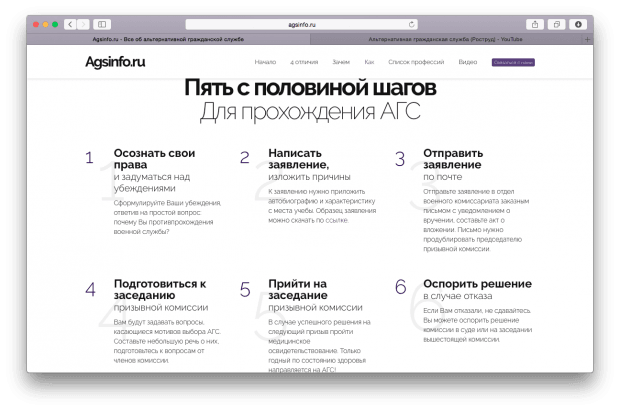Click the Зачем navigation link
620x411 pixels.
tap(341, 62)
